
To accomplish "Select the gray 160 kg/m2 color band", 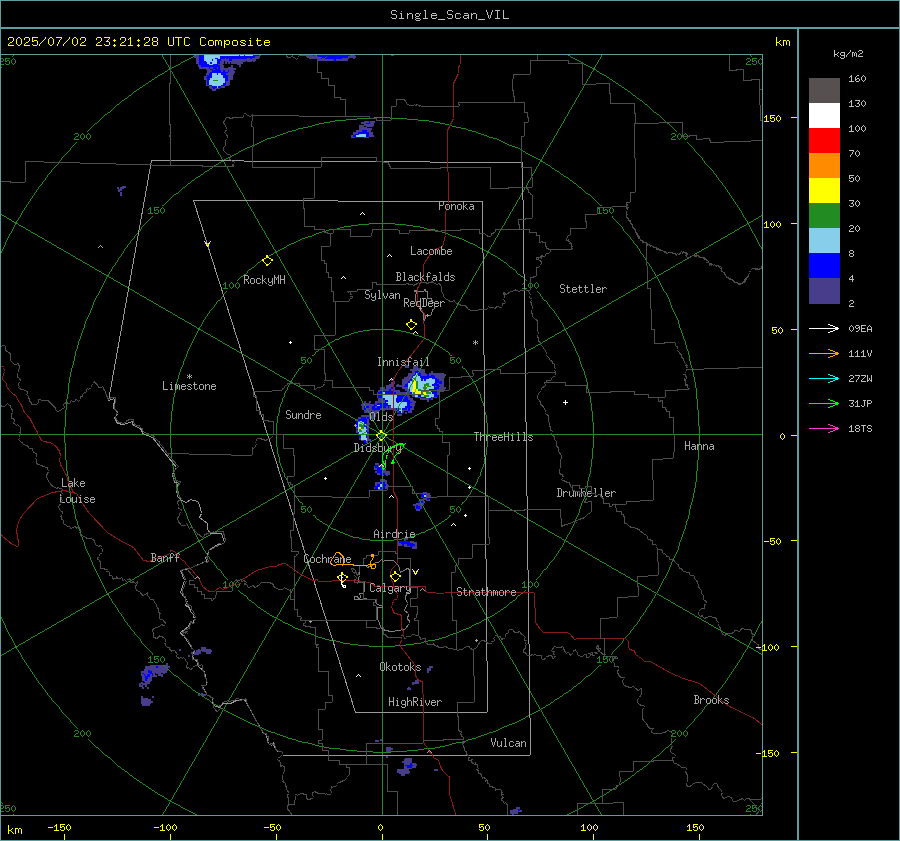I will coord(824,90).
